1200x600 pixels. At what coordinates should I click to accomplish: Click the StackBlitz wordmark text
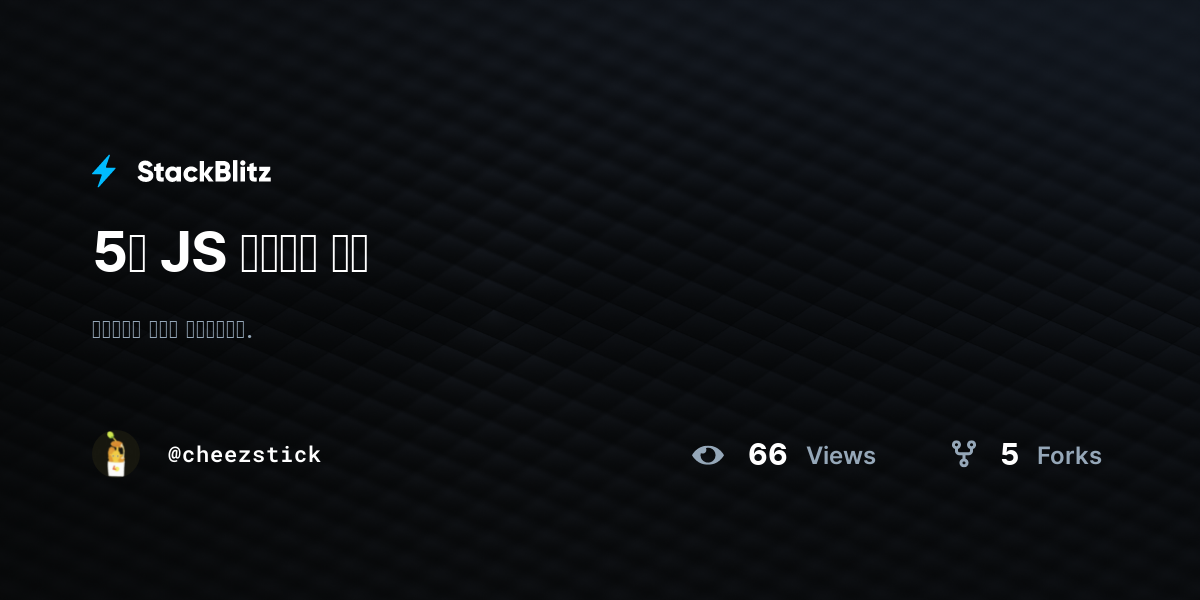point(204,172)
